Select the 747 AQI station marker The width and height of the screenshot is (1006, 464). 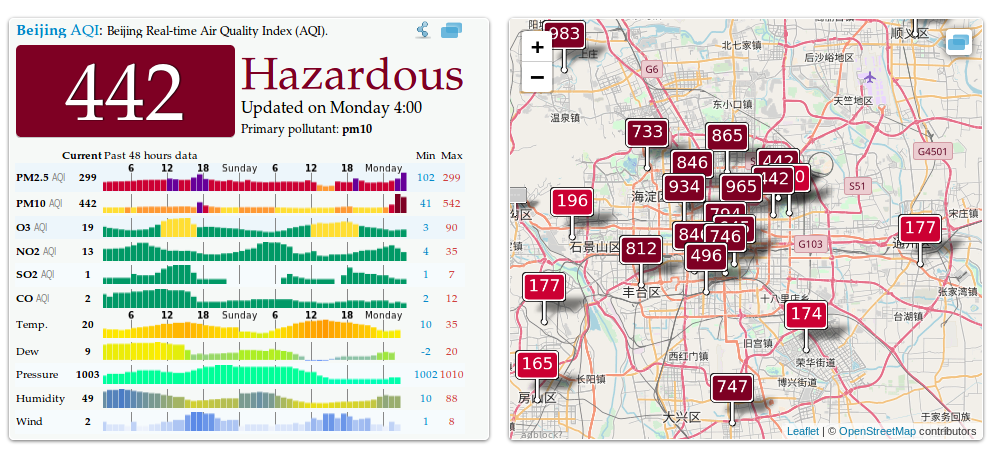pos(731,387)
